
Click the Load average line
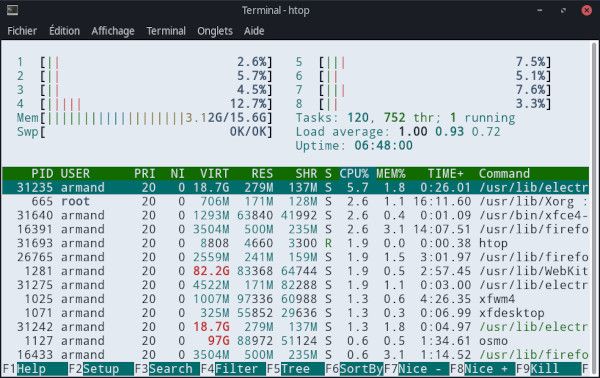pyautogui.click(x=398, y=132)
